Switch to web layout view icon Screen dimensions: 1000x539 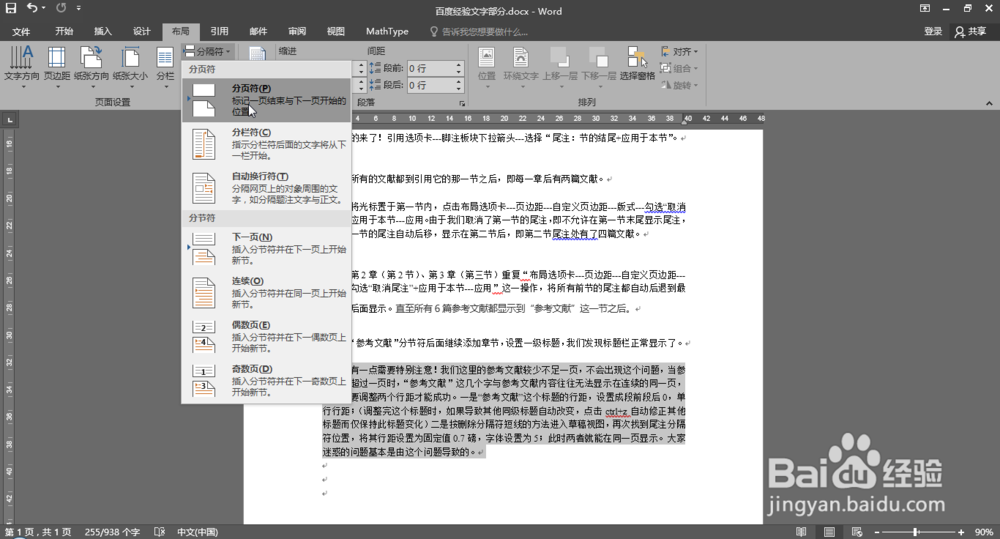pyautogui.click(x=857, y=531)
